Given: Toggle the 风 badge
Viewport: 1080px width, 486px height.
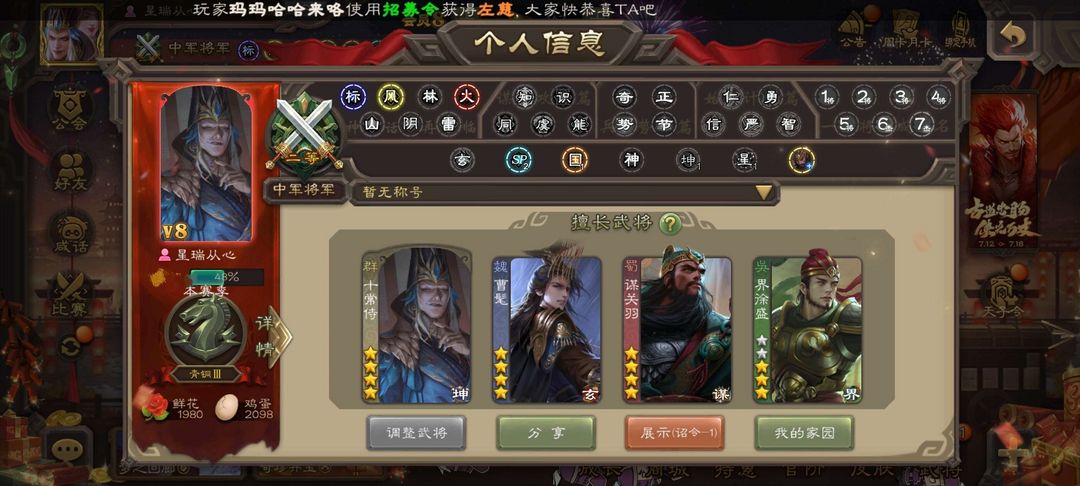Looking at the screenshot, I should pyautogui.click(x=391, y=97).
